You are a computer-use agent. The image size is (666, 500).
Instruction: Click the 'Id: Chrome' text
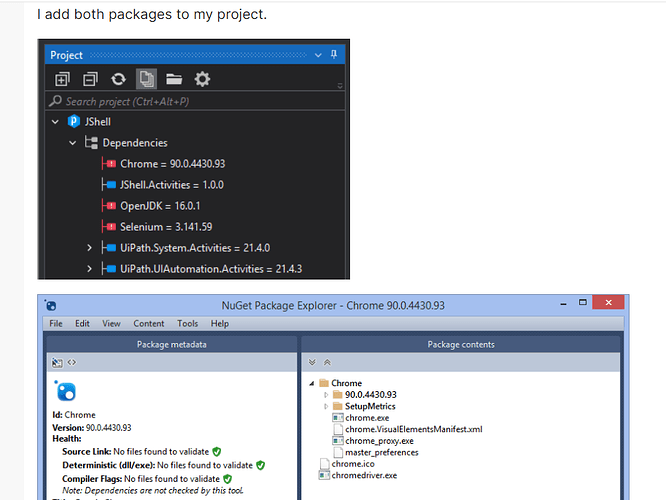tap(74, 415)
